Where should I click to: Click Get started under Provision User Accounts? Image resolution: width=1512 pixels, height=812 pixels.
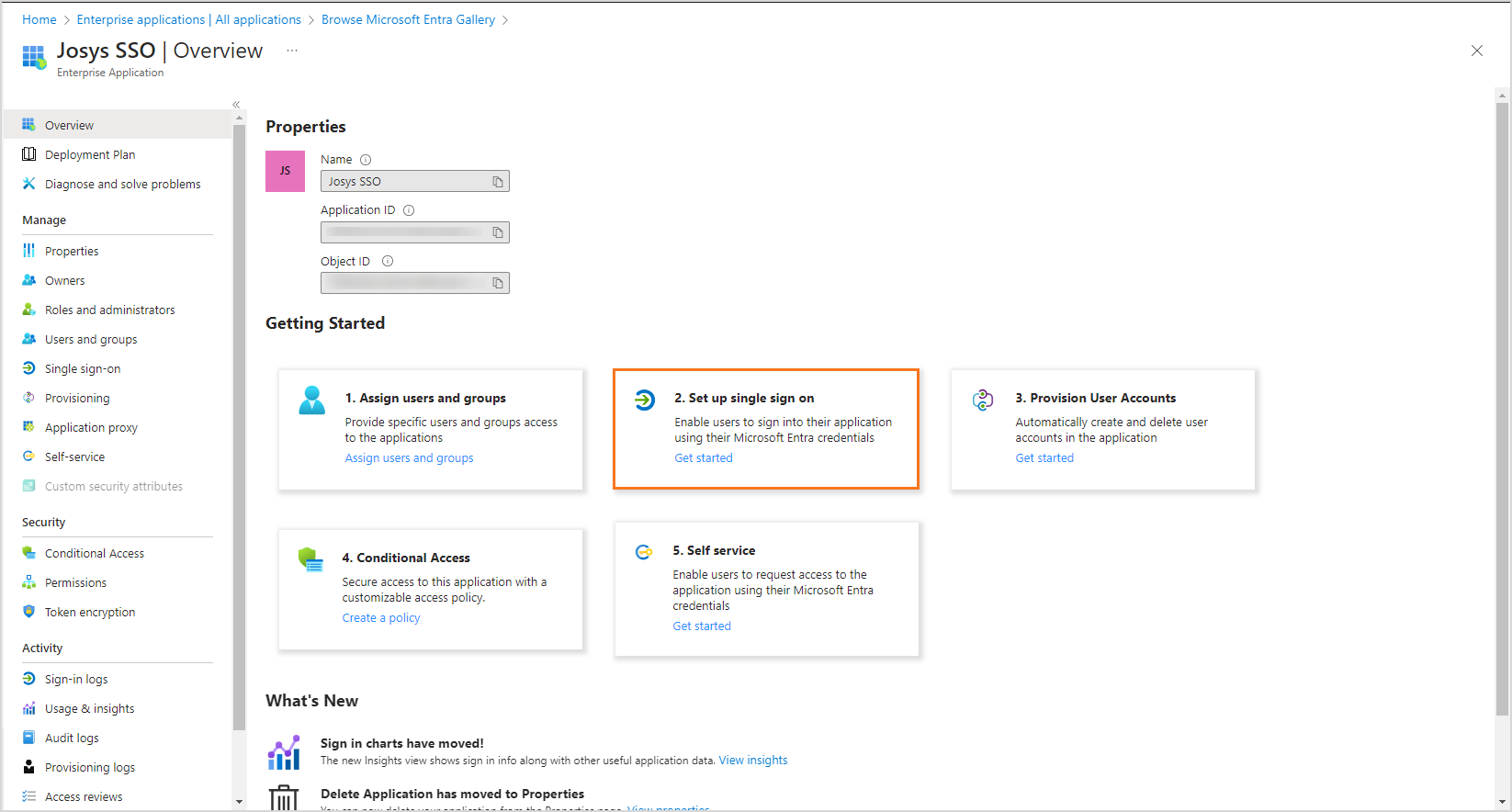point(1044,457)
